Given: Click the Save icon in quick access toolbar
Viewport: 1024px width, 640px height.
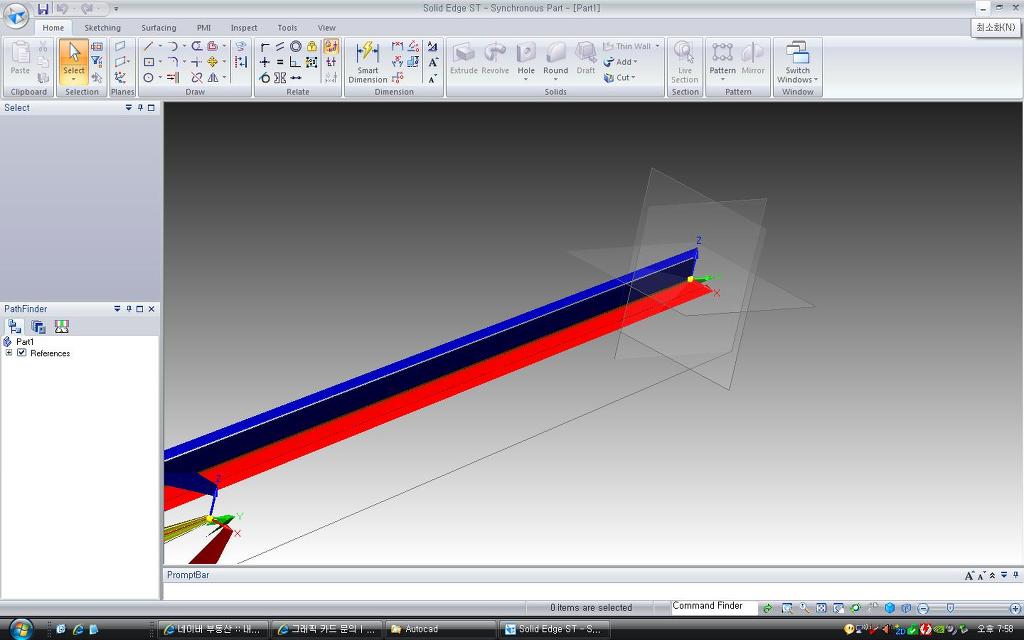Looking at the screenshot, I should (43, 9).
